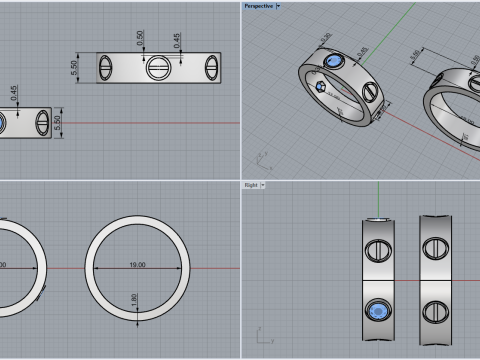Select the full circular ring with the 19.00 dimension

137,268
